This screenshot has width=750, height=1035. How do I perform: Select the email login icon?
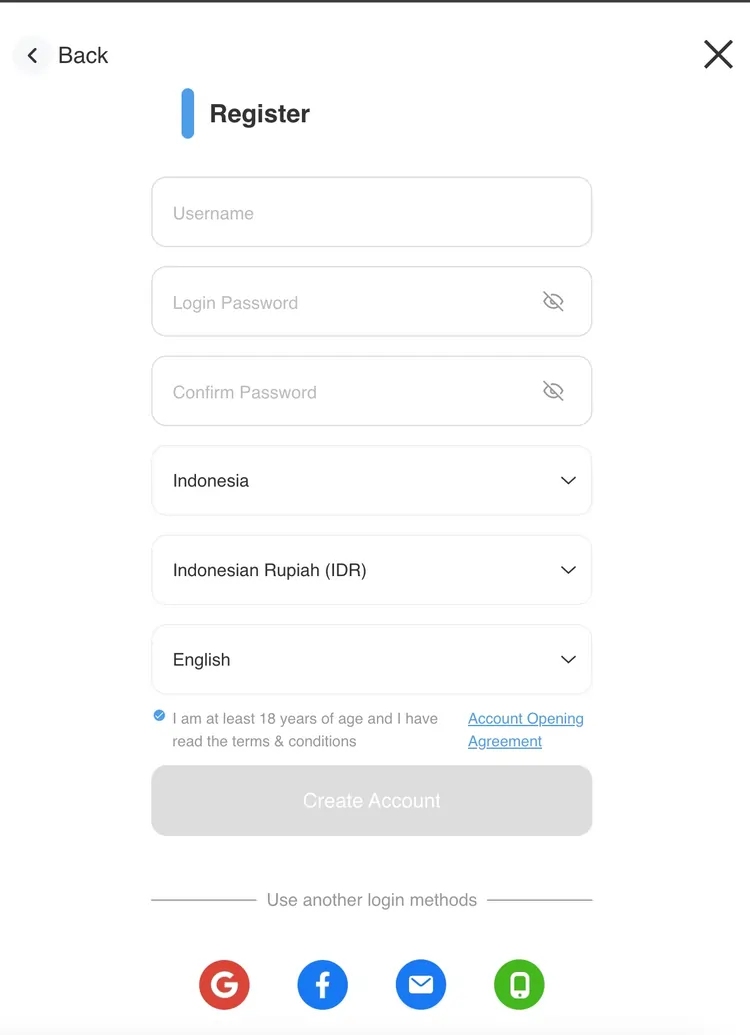pyautogui.click(x=421, y=985)
